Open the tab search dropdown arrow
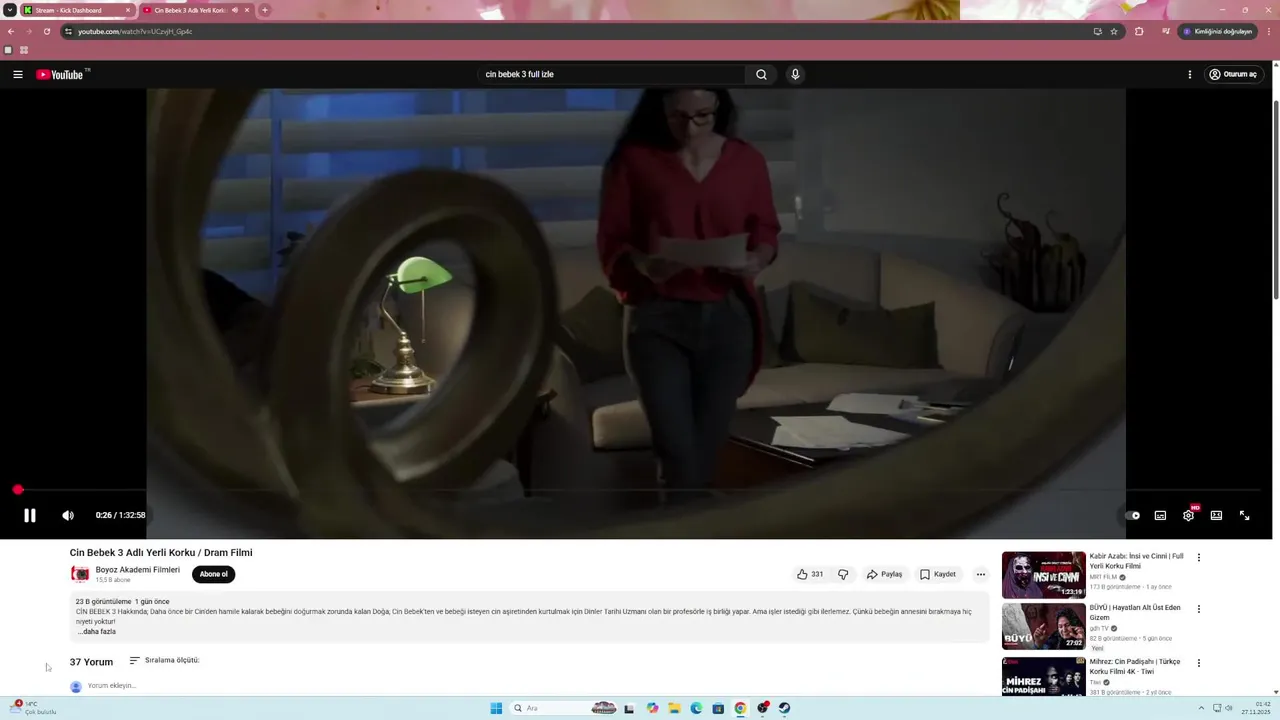Viewport: 1280px width, 720px height. coord(9,10)
